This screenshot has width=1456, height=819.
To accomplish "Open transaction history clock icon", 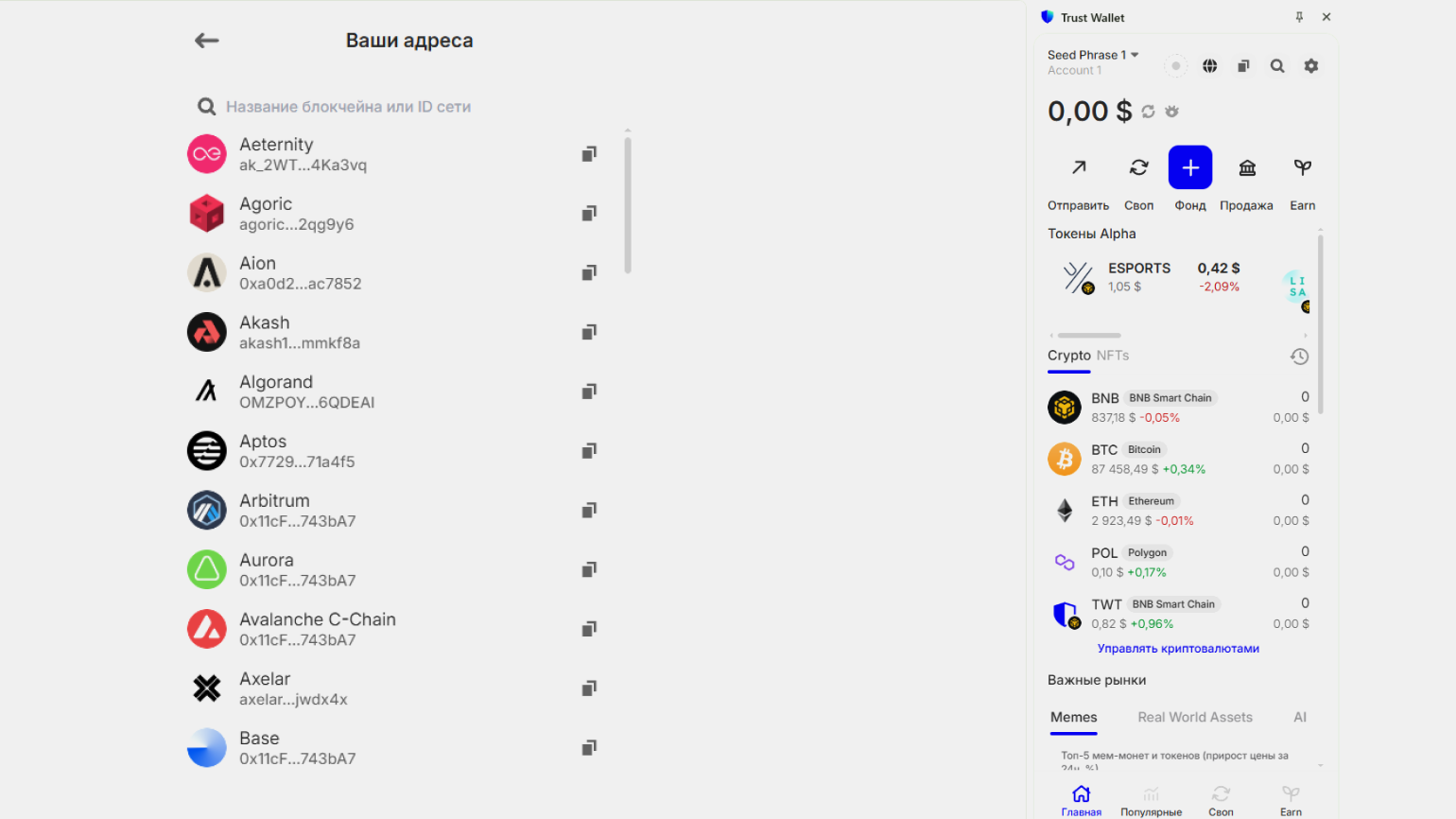I will click(1299, 357).
